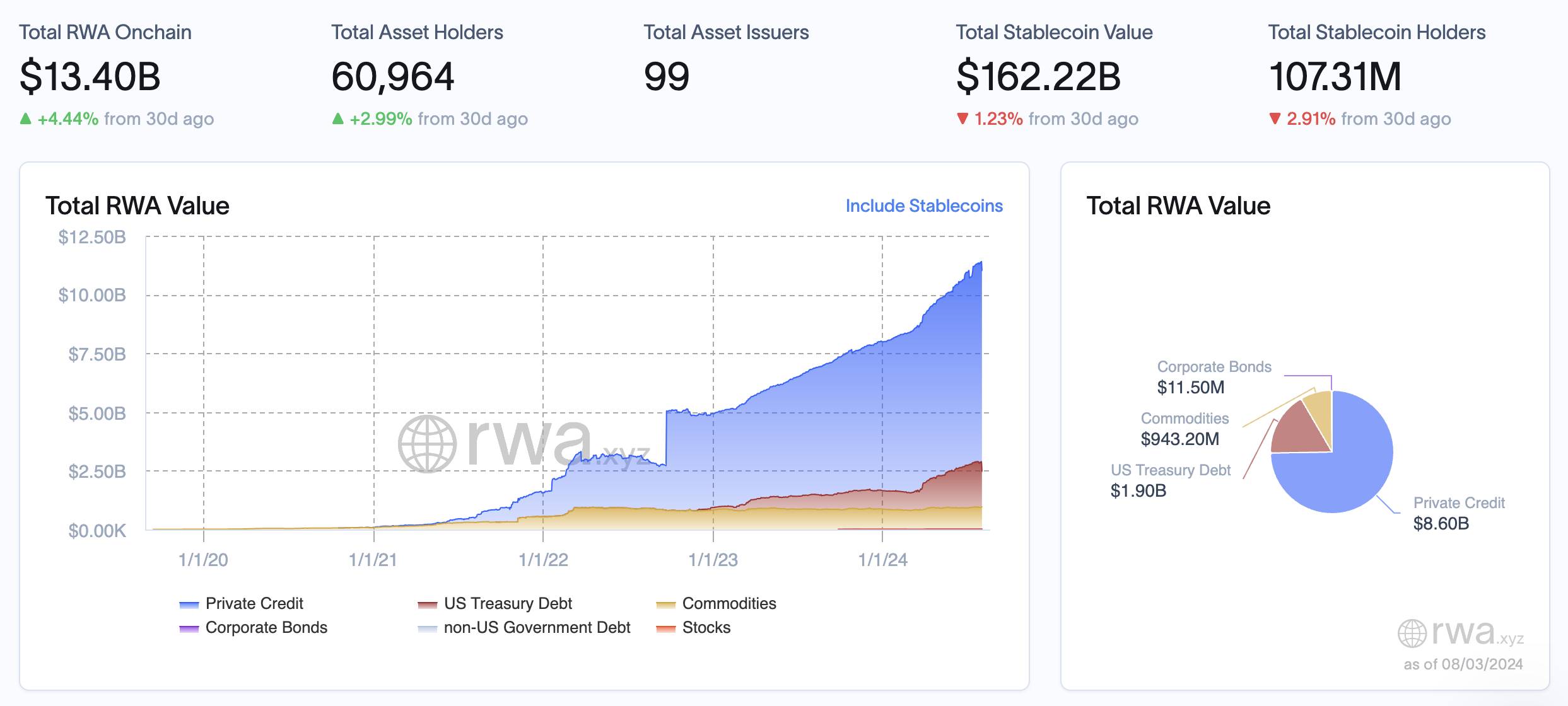Click the rwa.xyz globe logo in pie card
The height and width of the screenshot is (706, 1568).
point(1412,633)
